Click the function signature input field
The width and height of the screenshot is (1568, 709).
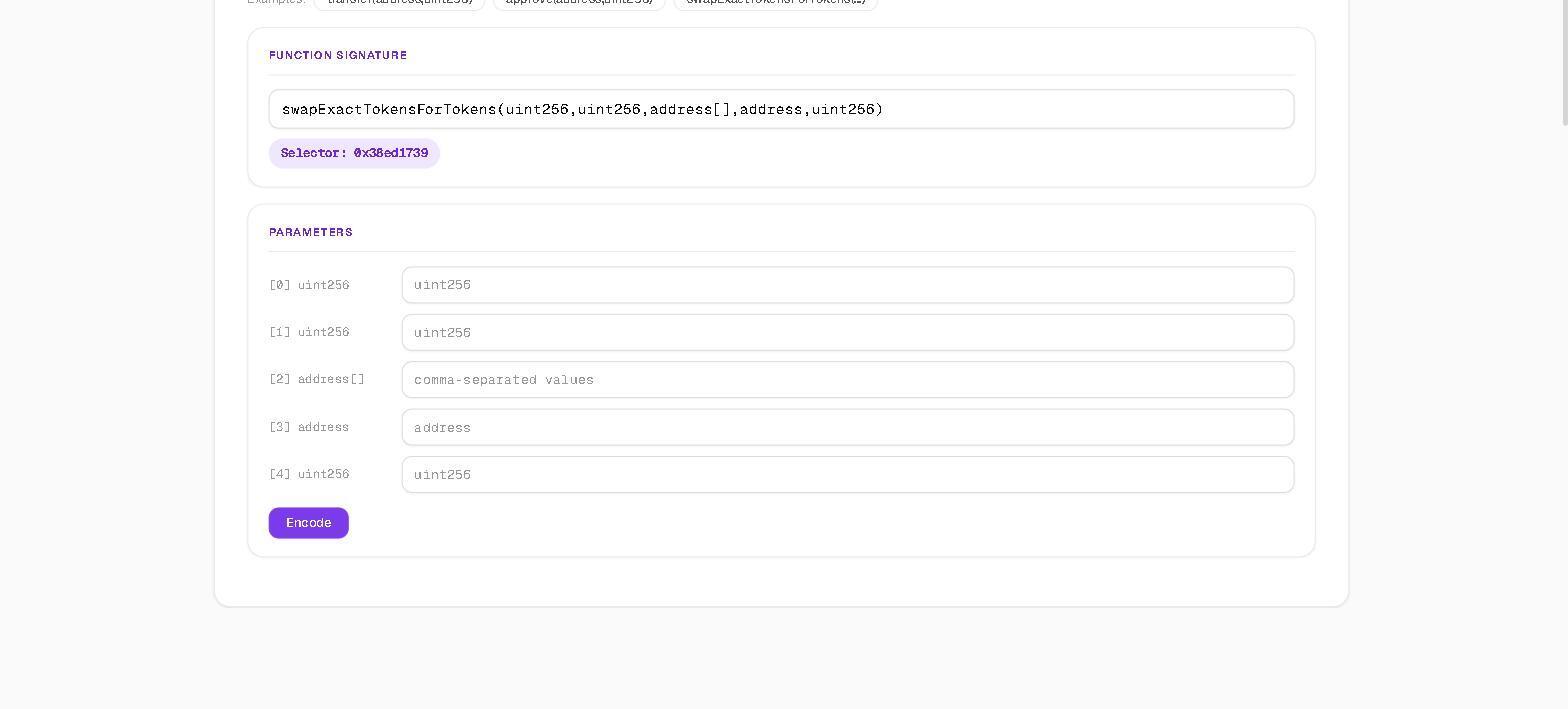[x=781, y=109]
